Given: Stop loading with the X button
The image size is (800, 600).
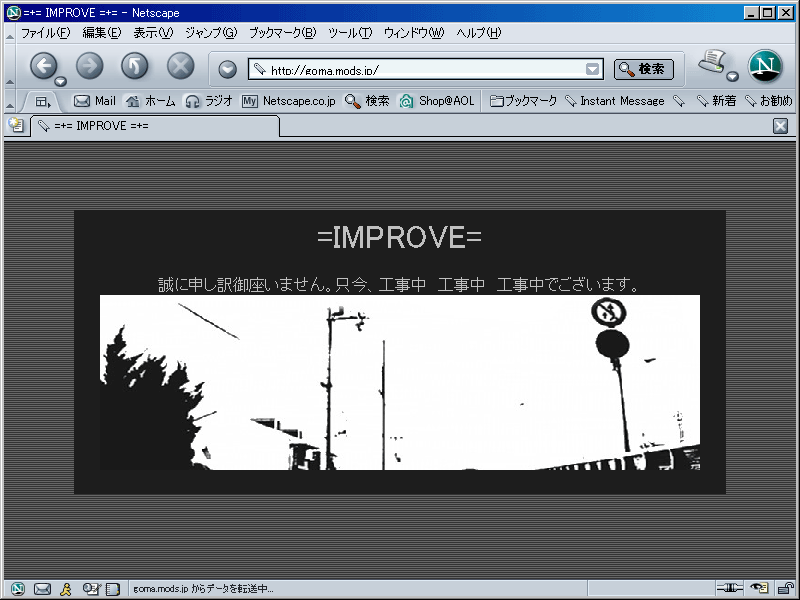Looking at the screenshot, I should click(181, 66).
